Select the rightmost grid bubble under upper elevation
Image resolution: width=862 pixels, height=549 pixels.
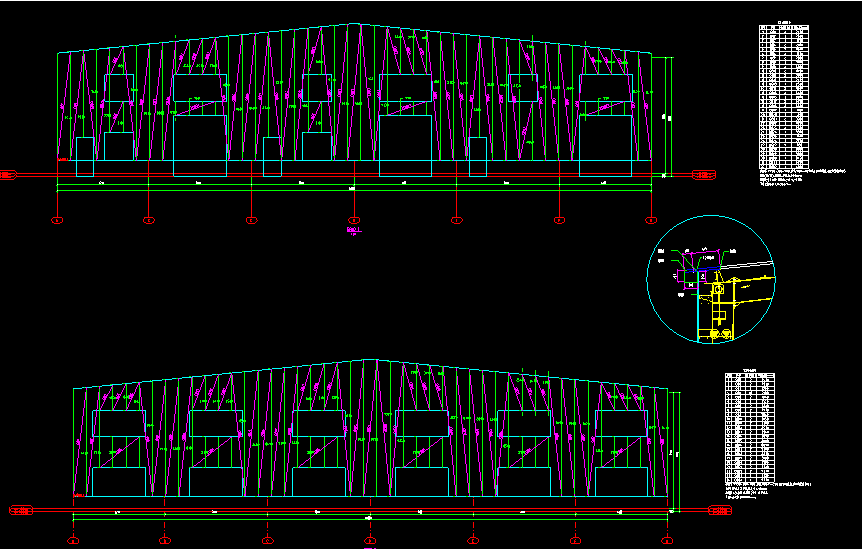[651, 220]
